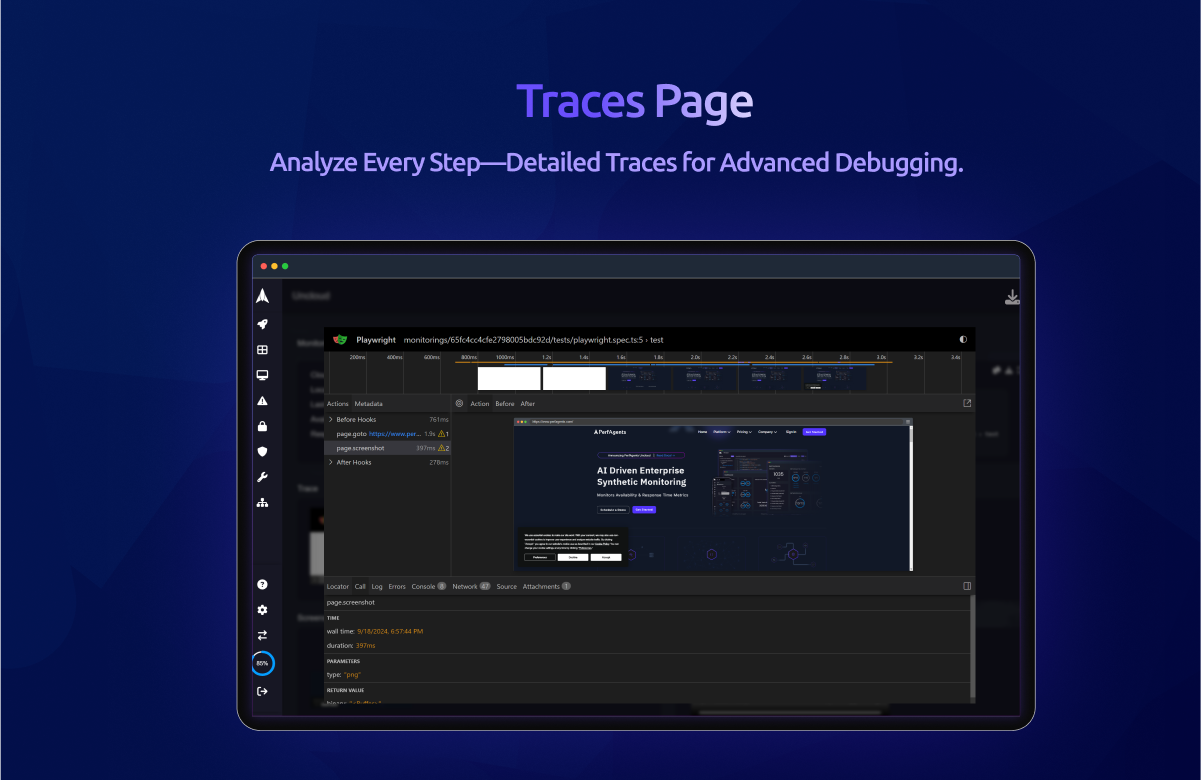Open the help question mark icon

pos(263,584)
